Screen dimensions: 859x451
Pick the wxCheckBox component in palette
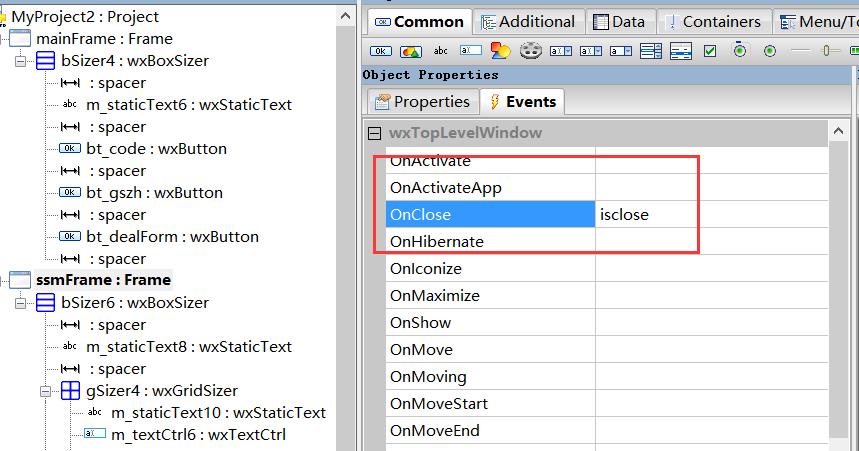tap(710, 51)
